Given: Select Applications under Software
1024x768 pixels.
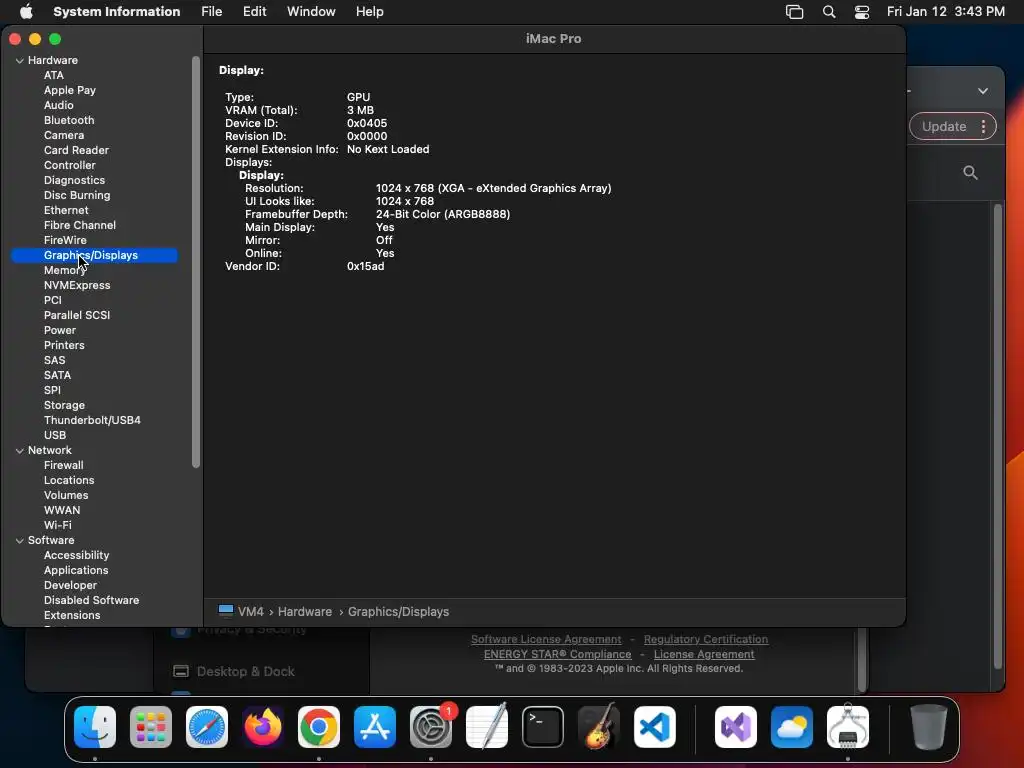Looking at the screenshot, I should point(76,570).
